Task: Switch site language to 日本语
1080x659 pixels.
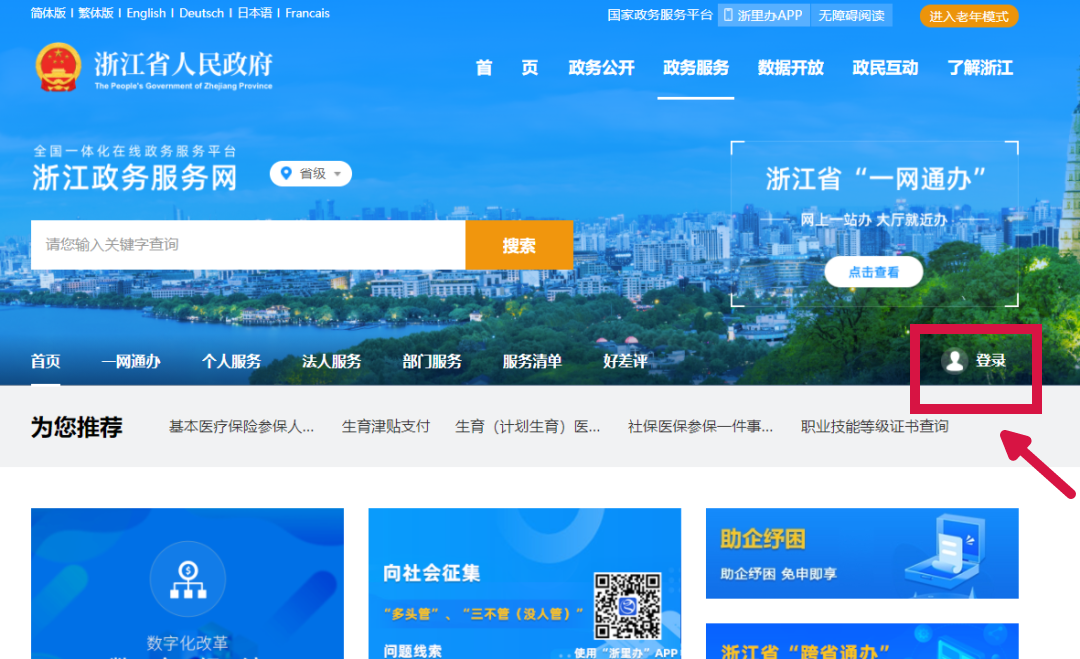Action: click(x=255, y=13)
